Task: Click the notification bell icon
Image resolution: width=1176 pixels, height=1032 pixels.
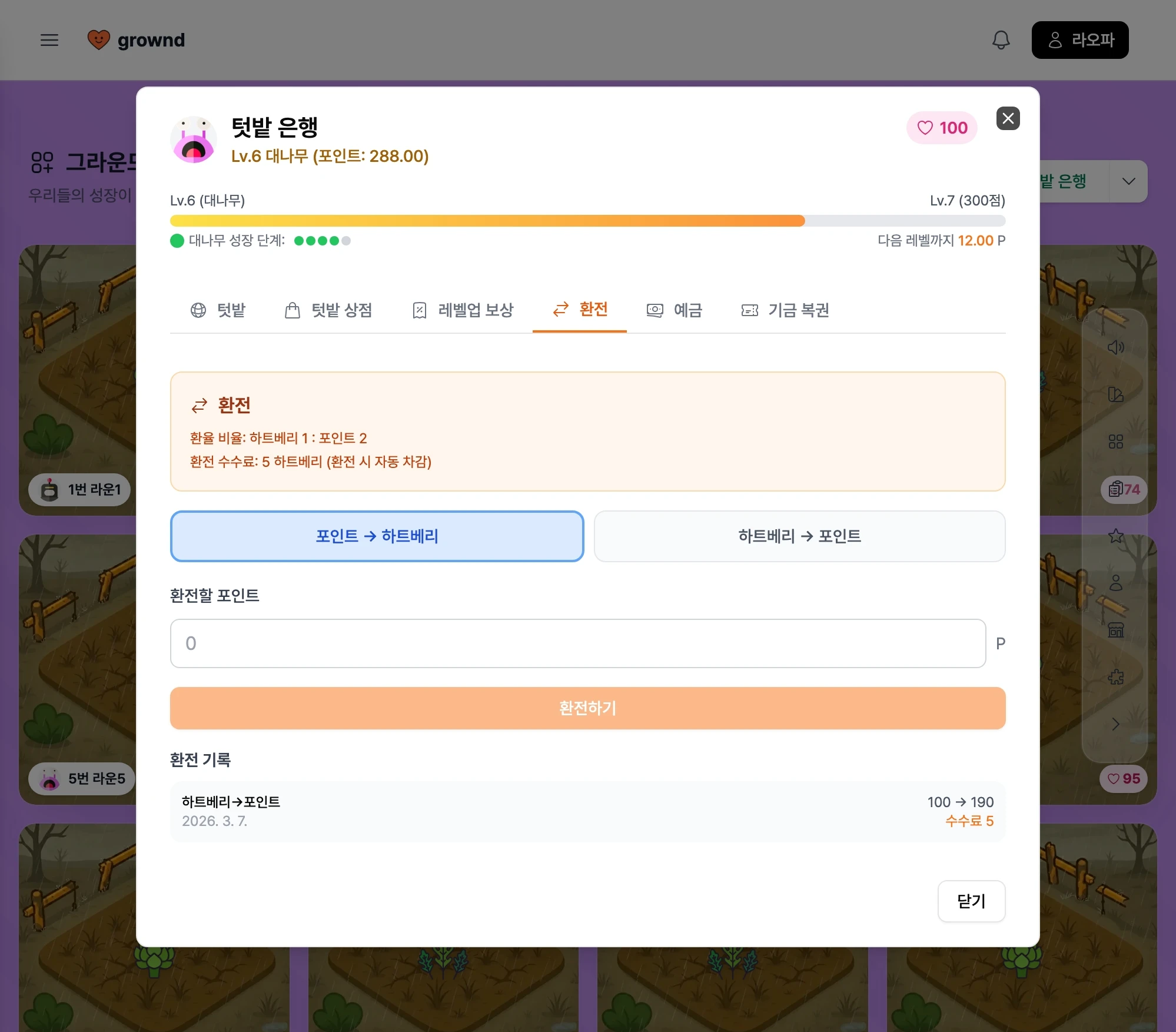Action: [1001, 40]
